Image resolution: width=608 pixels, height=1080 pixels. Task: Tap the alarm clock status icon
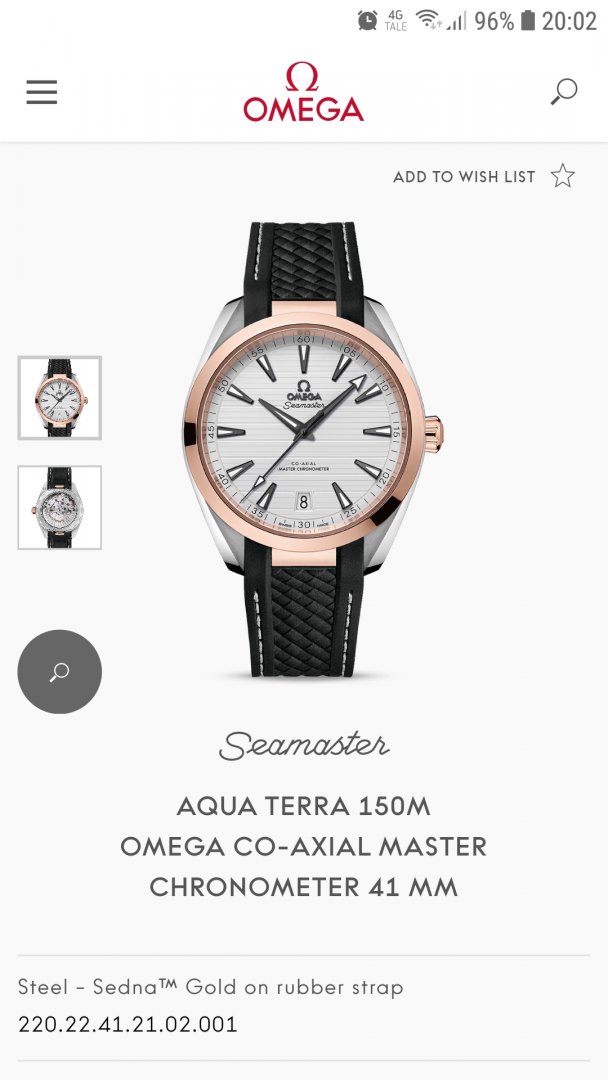click(368, 21)
